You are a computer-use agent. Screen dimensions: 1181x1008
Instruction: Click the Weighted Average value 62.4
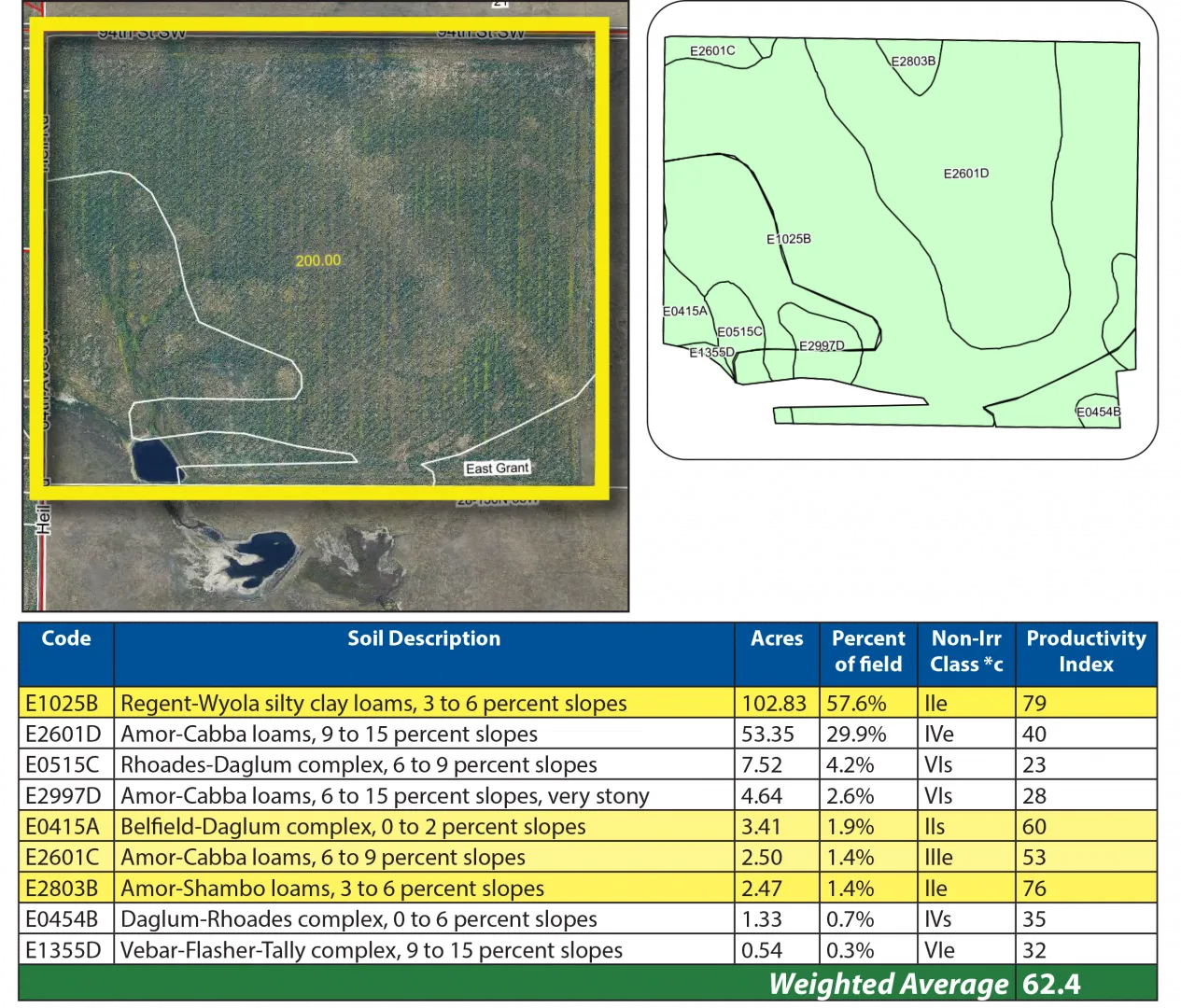point(1051,985)
